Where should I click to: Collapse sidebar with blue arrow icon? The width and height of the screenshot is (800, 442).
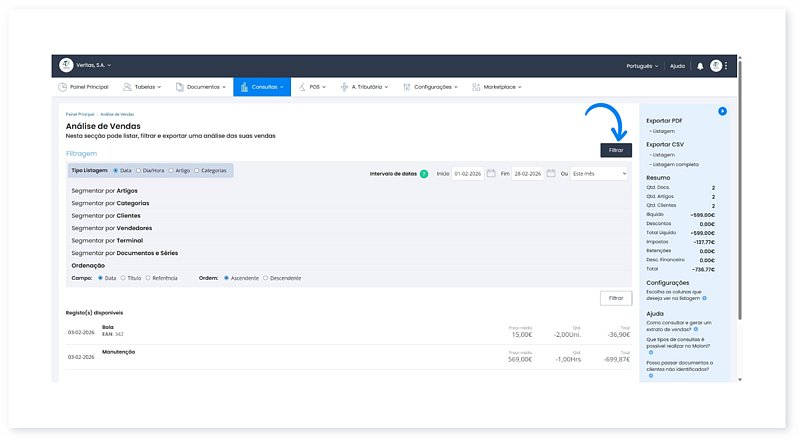[722, 111]
